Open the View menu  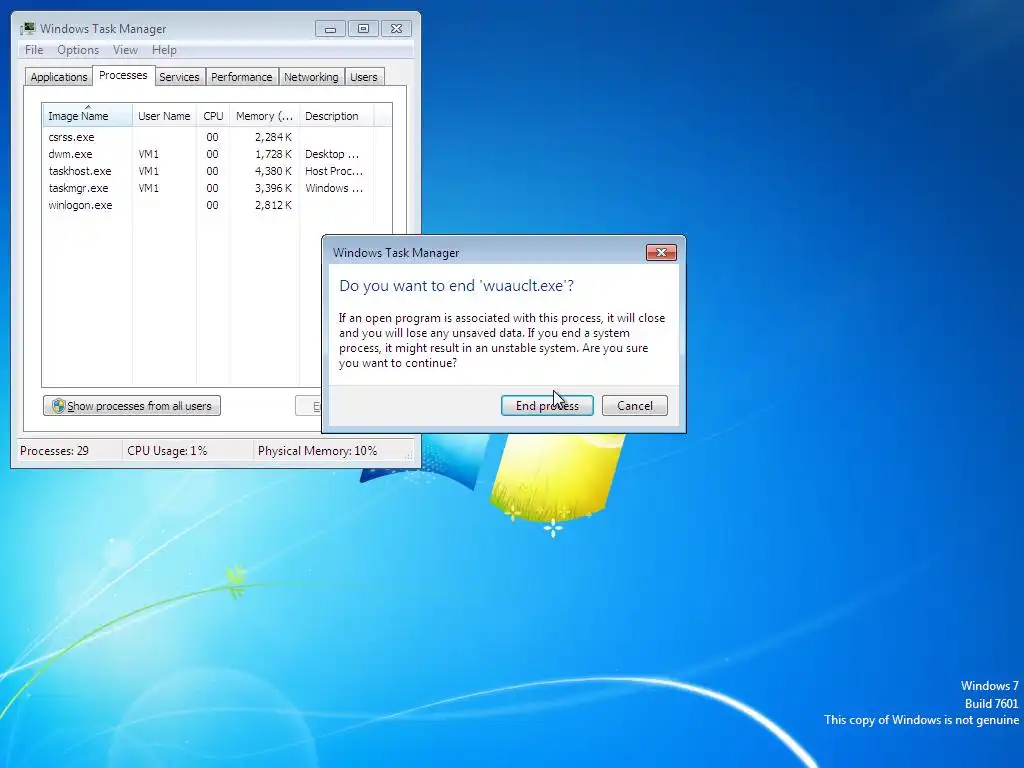click(x=125, y=50)
